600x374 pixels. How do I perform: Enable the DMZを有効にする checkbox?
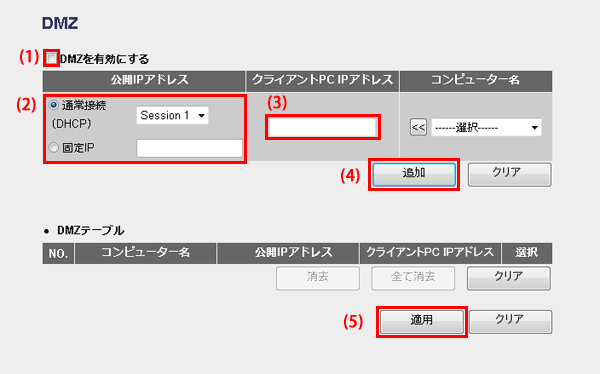point(51,59)
